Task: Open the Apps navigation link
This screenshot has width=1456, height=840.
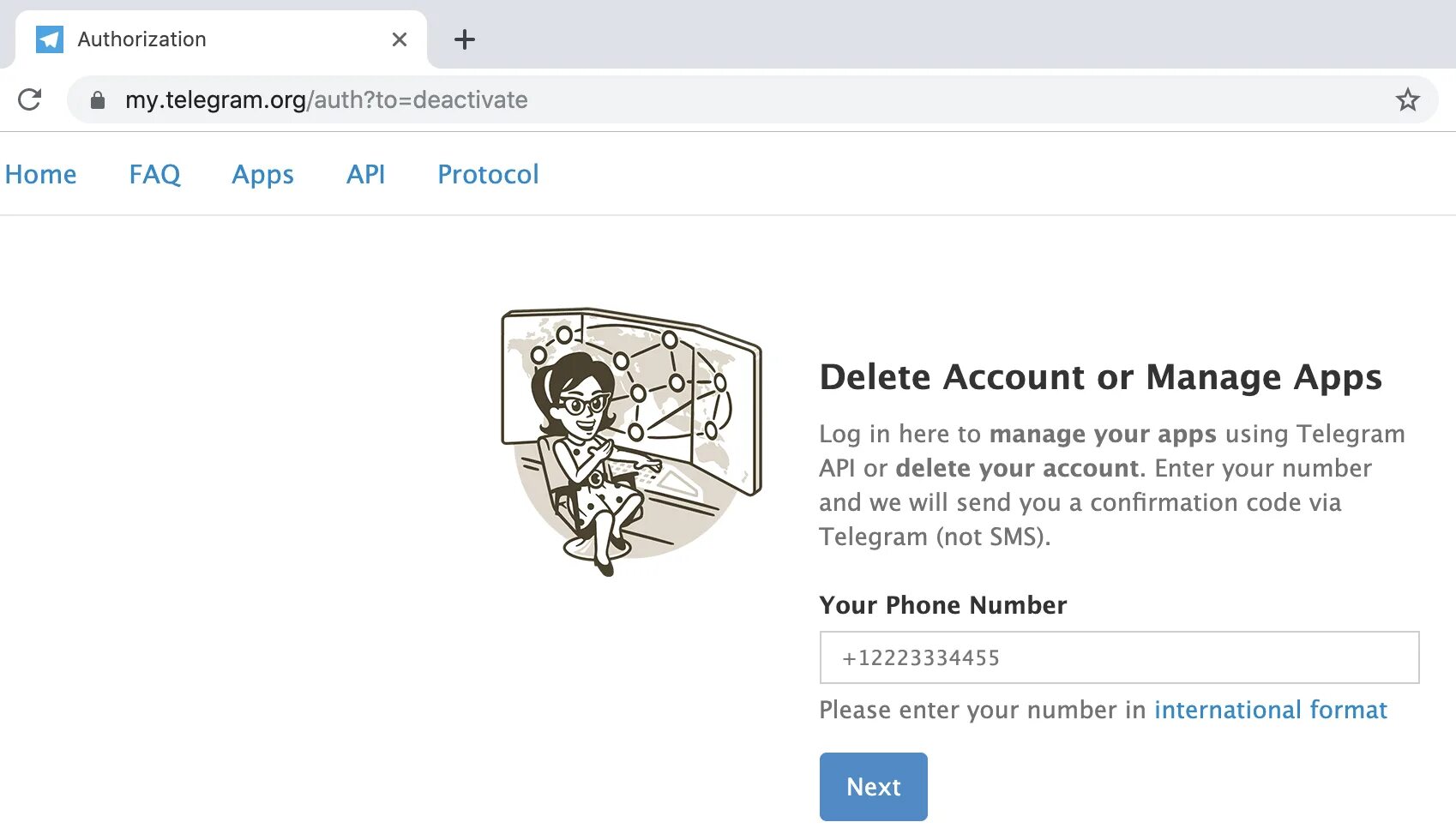Action: click(x=262, y=175)
